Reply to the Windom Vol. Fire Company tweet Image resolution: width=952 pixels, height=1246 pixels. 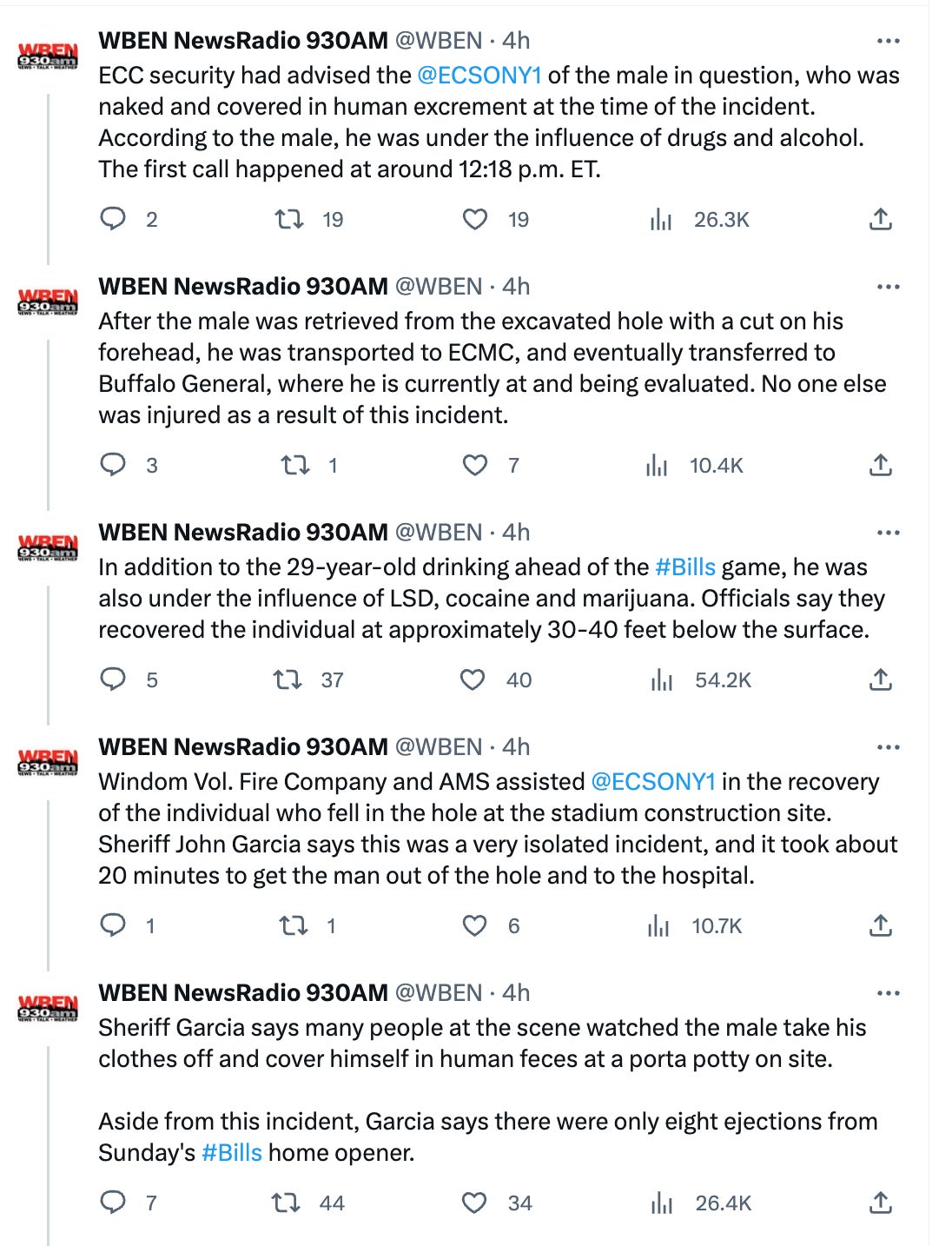click(114, 925)
